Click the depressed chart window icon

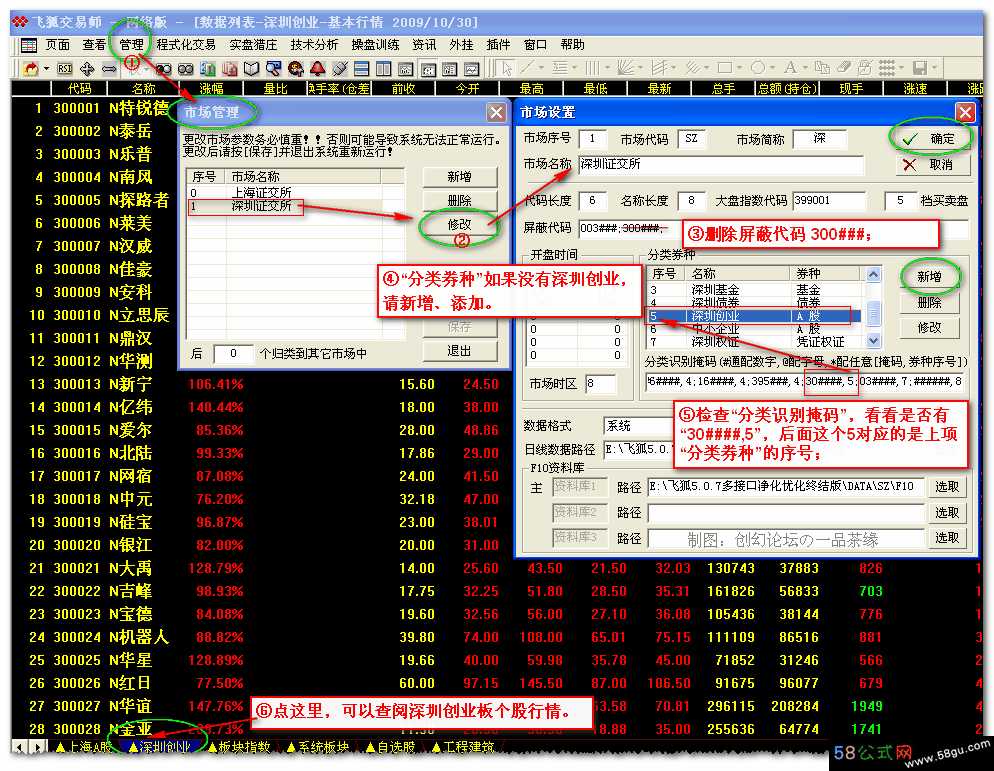click(428, 68)
